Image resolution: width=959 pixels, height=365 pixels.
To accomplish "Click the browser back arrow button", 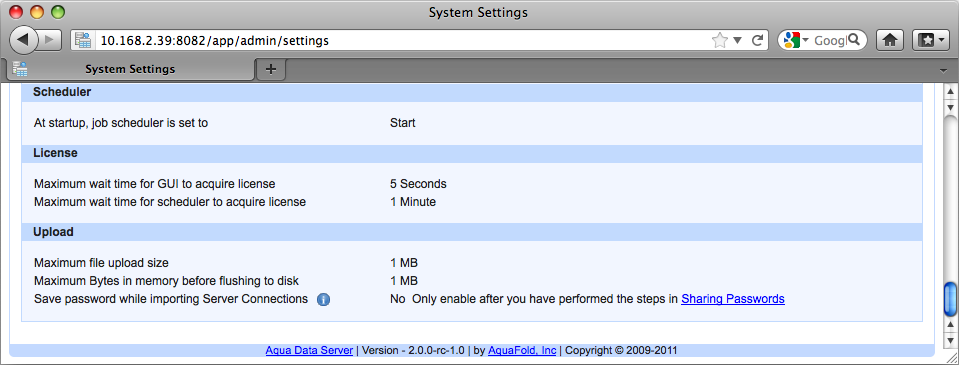I will click(x=23, y=40).
